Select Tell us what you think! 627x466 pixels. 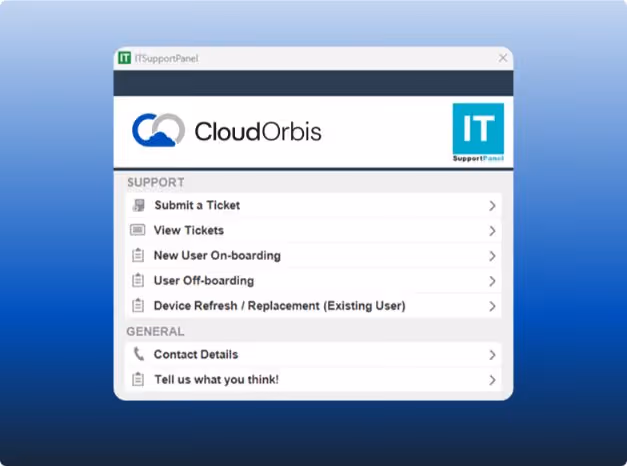(314, 380)
